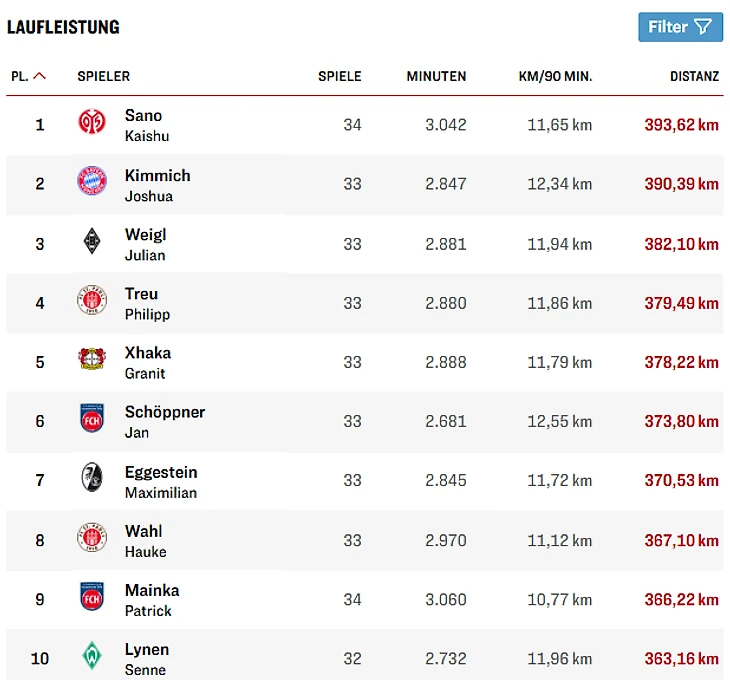Click the St. Pauli crest beside Wahl
The width and height of the screenshot is (730, 680).
(92, 537)
